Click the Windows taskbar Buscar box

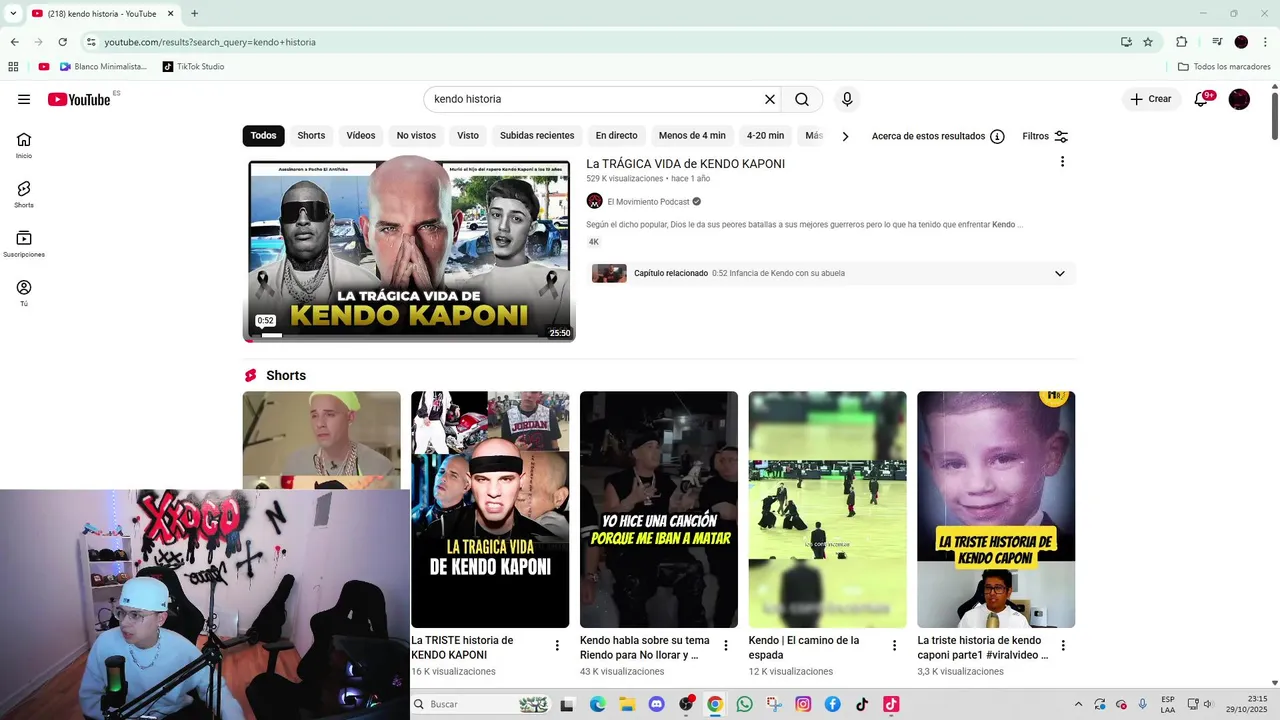click(x=480, y=704)
